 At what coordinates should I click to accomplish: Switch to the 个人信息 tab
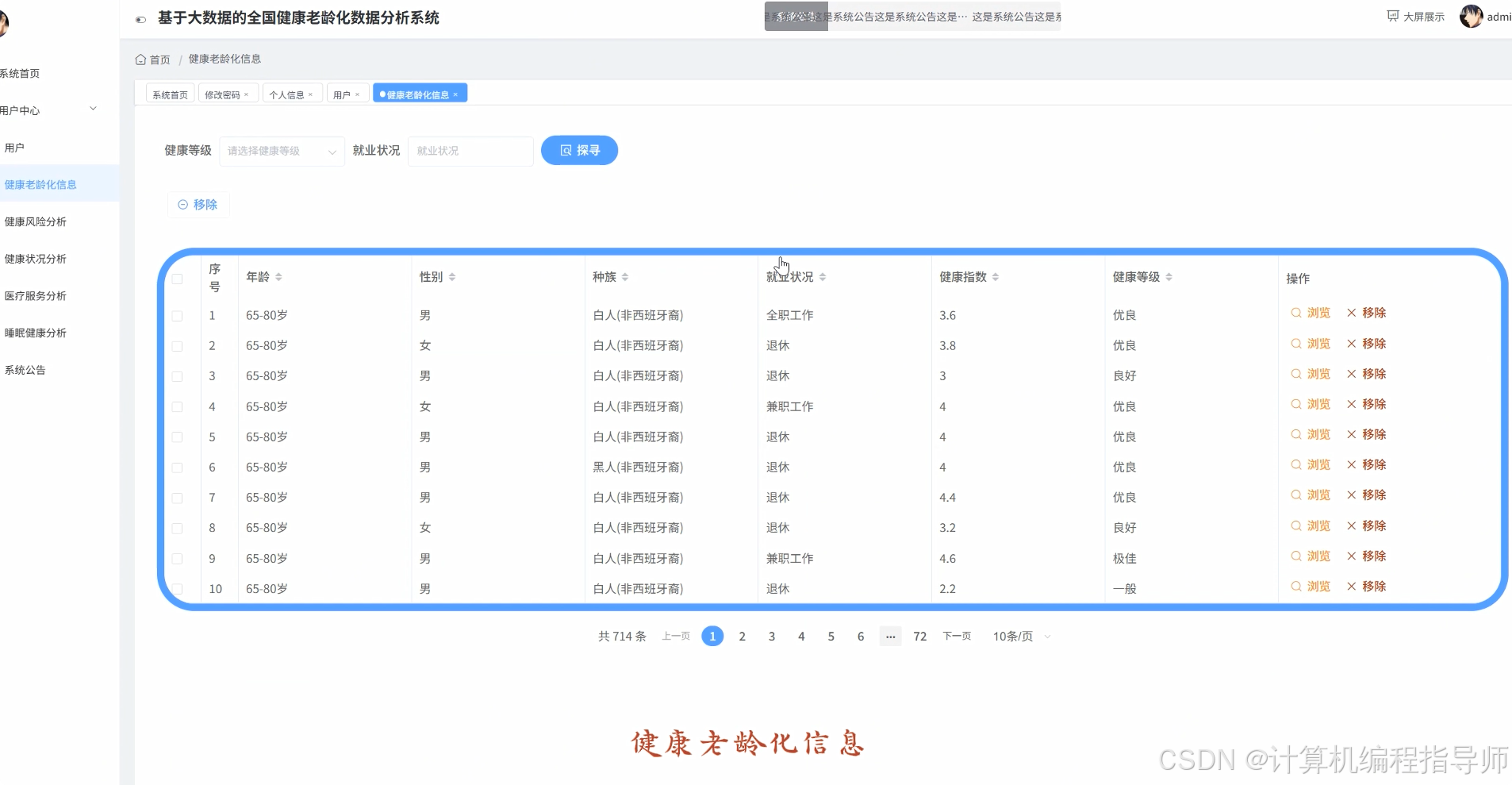coord(287,94)
